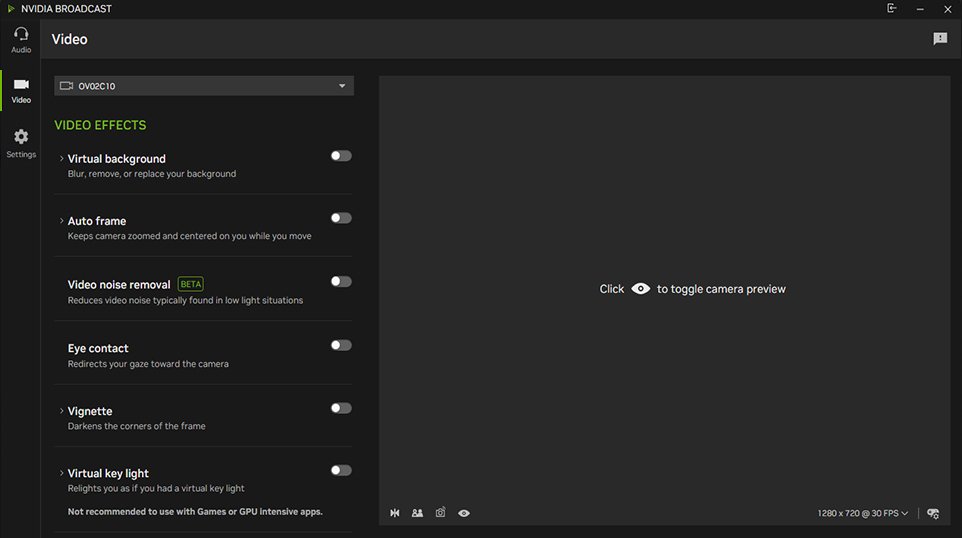Click the 'Video' page header text
This screenshot has height=538, width=962.
click(x=69, y=39)
